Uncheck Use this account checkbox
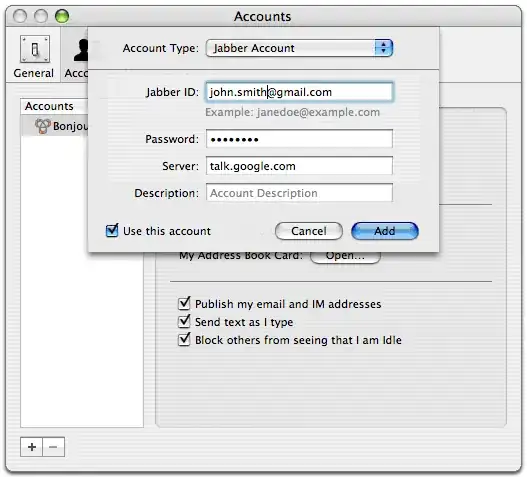Viewport: 527px width, 477px height. 112,231
